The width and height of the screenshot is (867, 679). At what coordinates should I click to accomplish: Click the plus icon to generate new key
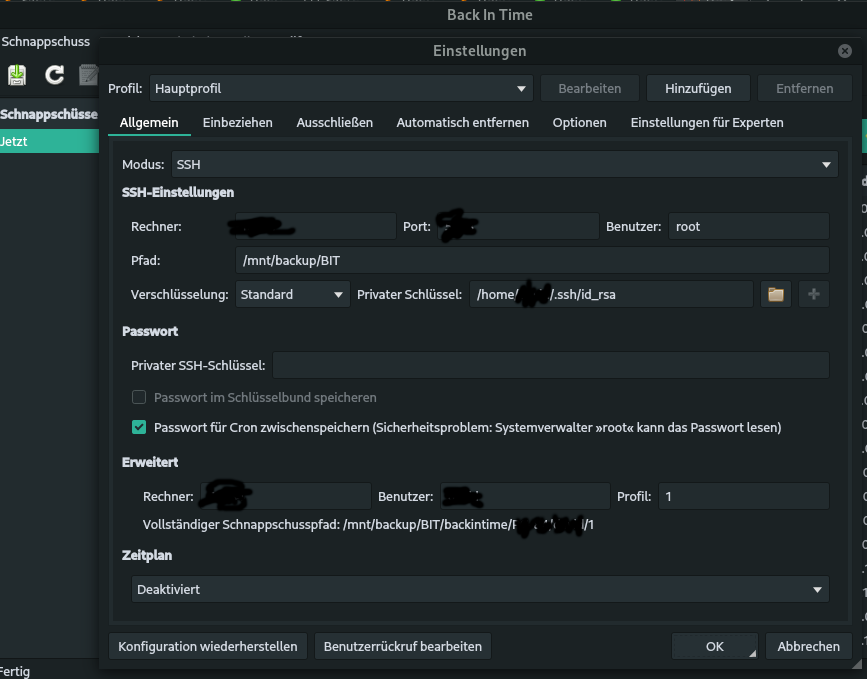coord(813,294)
